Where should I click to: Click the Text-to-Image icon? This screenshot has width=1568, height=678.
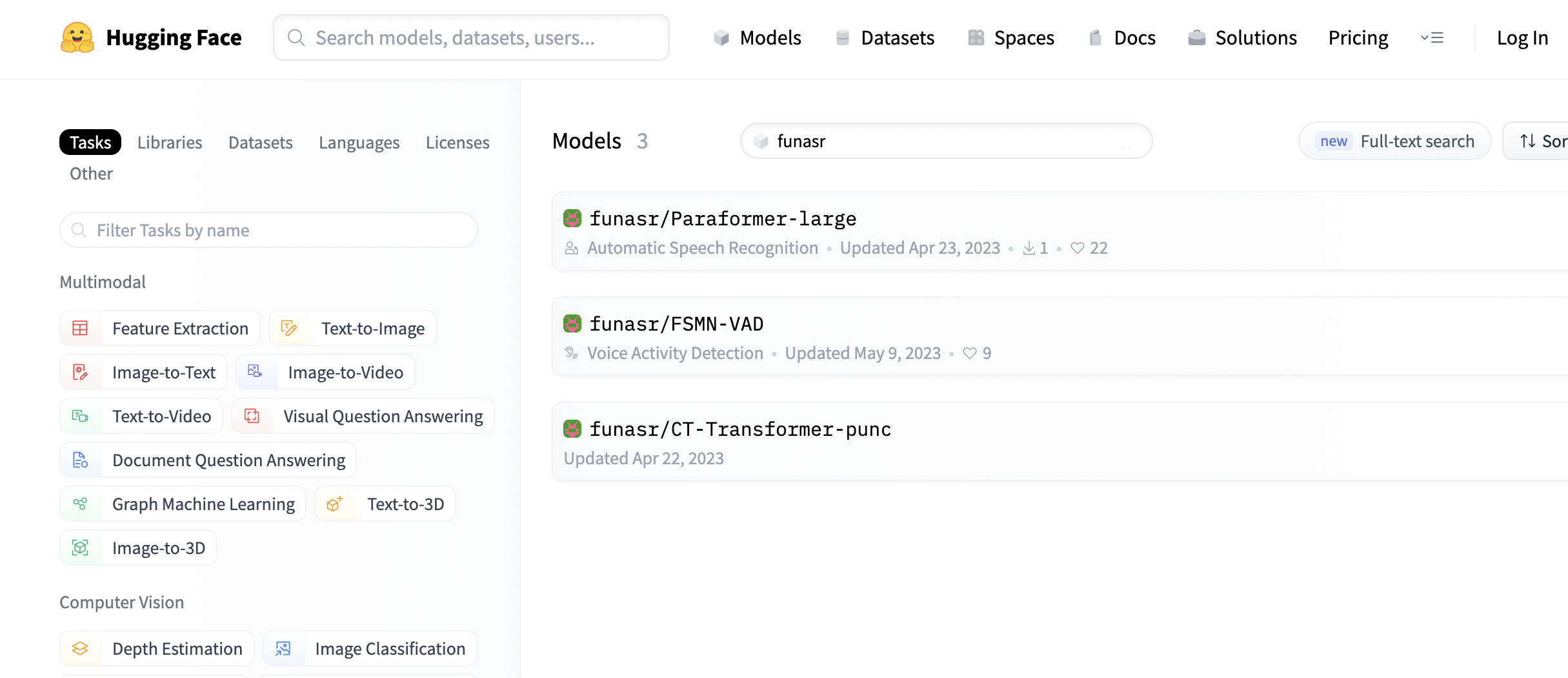tap(289, 328)
